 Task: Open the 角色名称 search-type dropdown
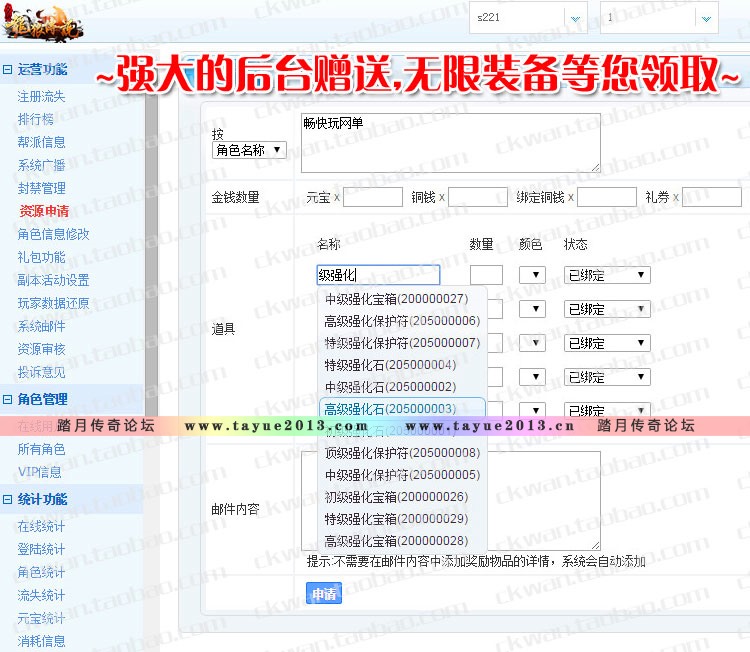[x=249, y=150]
